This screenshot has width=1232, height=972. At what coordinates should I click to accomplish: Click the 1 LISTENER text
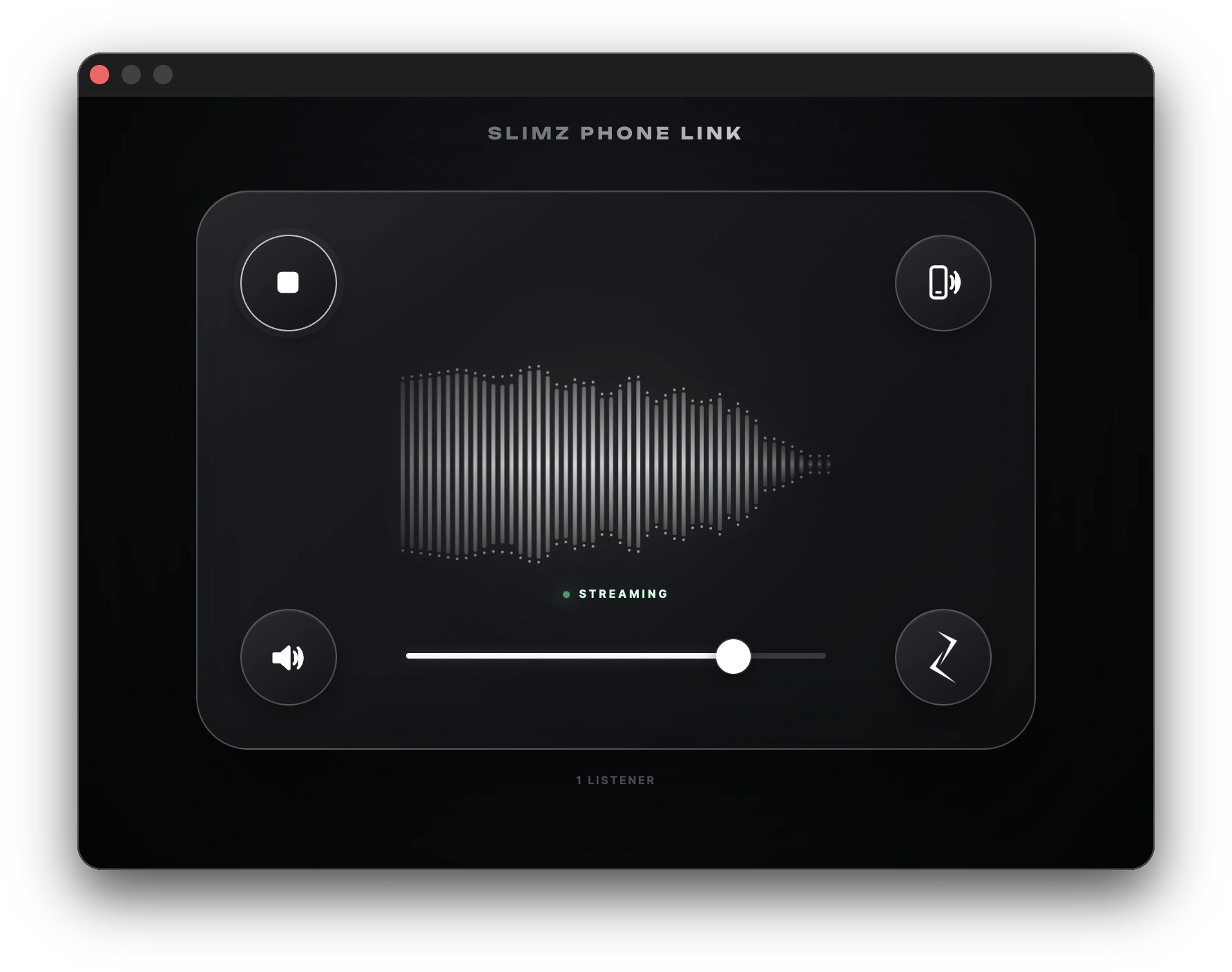coord(615,780)
